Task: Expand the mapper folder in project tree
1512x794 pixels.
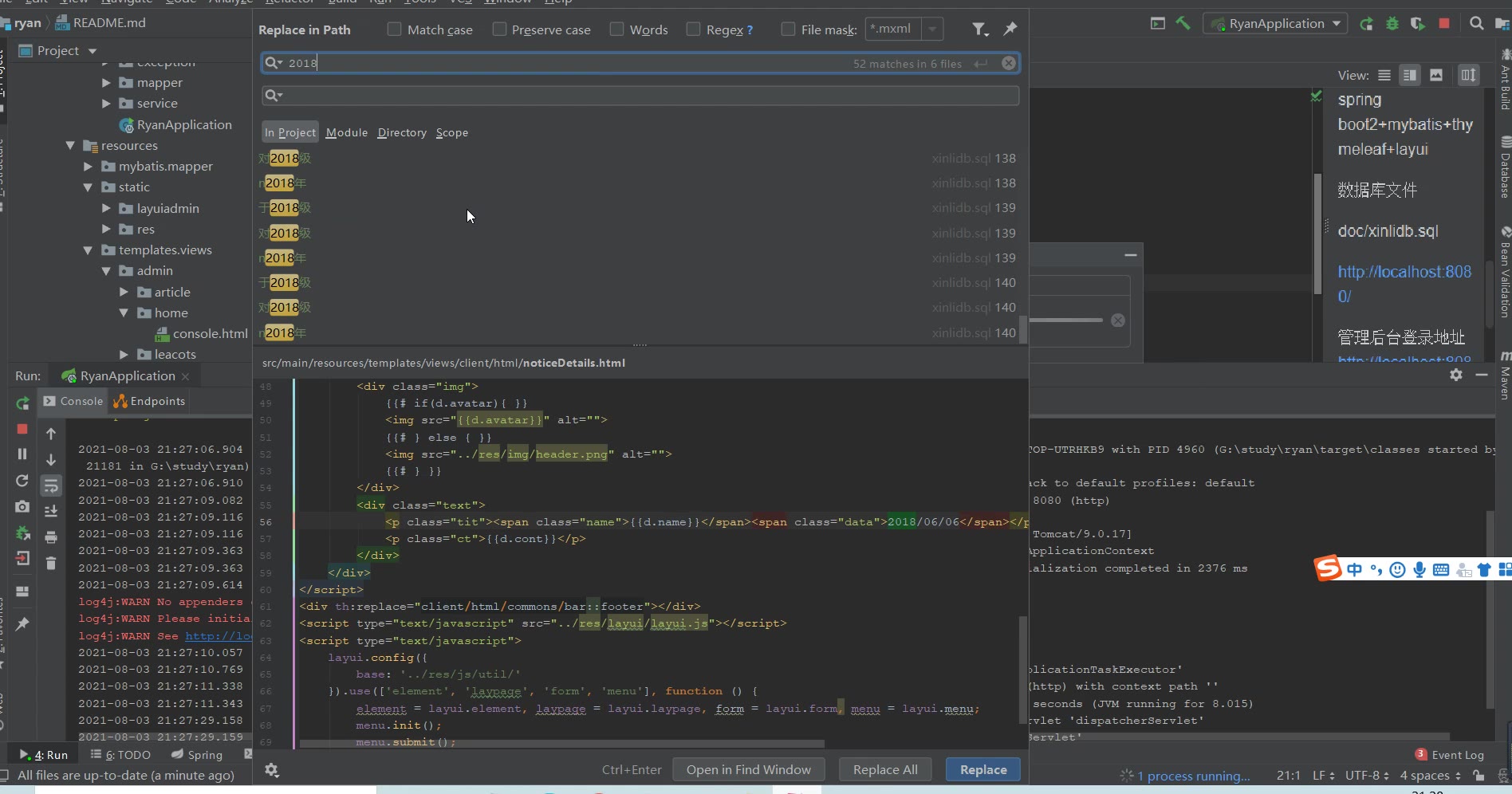Action: click(106, 82)
